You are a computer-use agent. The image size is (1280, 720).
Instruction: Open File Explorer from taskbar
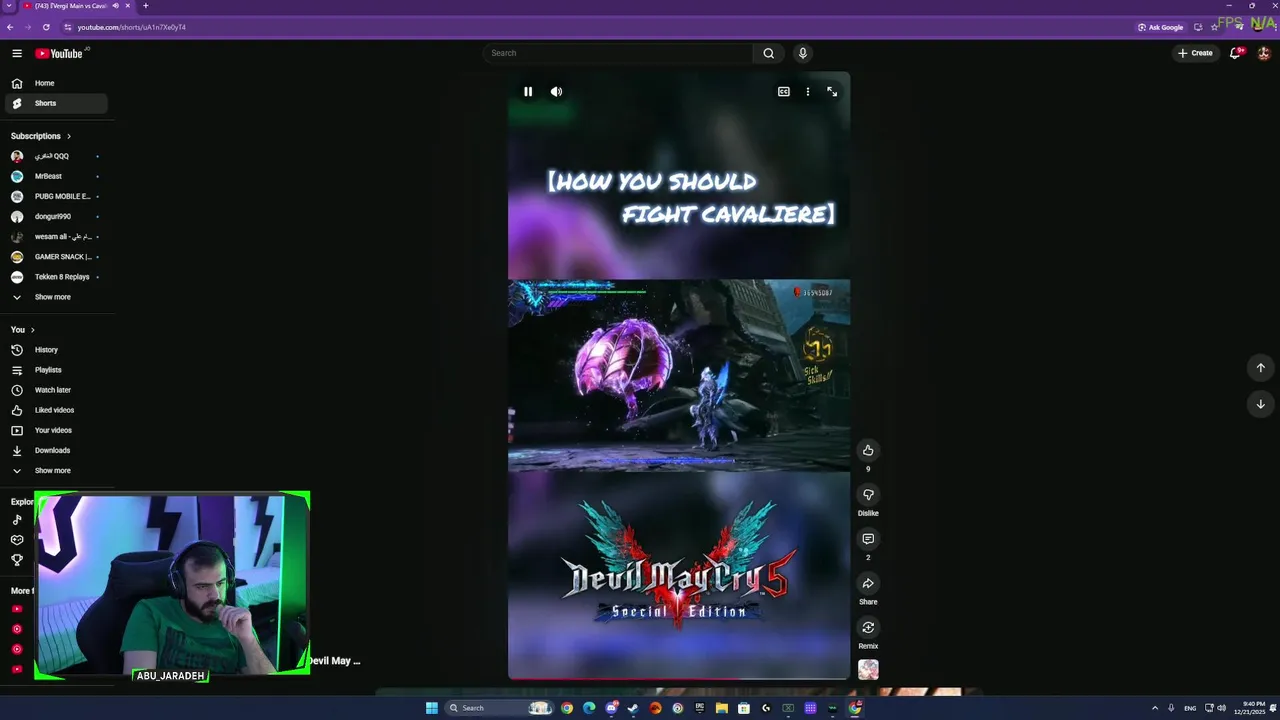coord(721,708)
